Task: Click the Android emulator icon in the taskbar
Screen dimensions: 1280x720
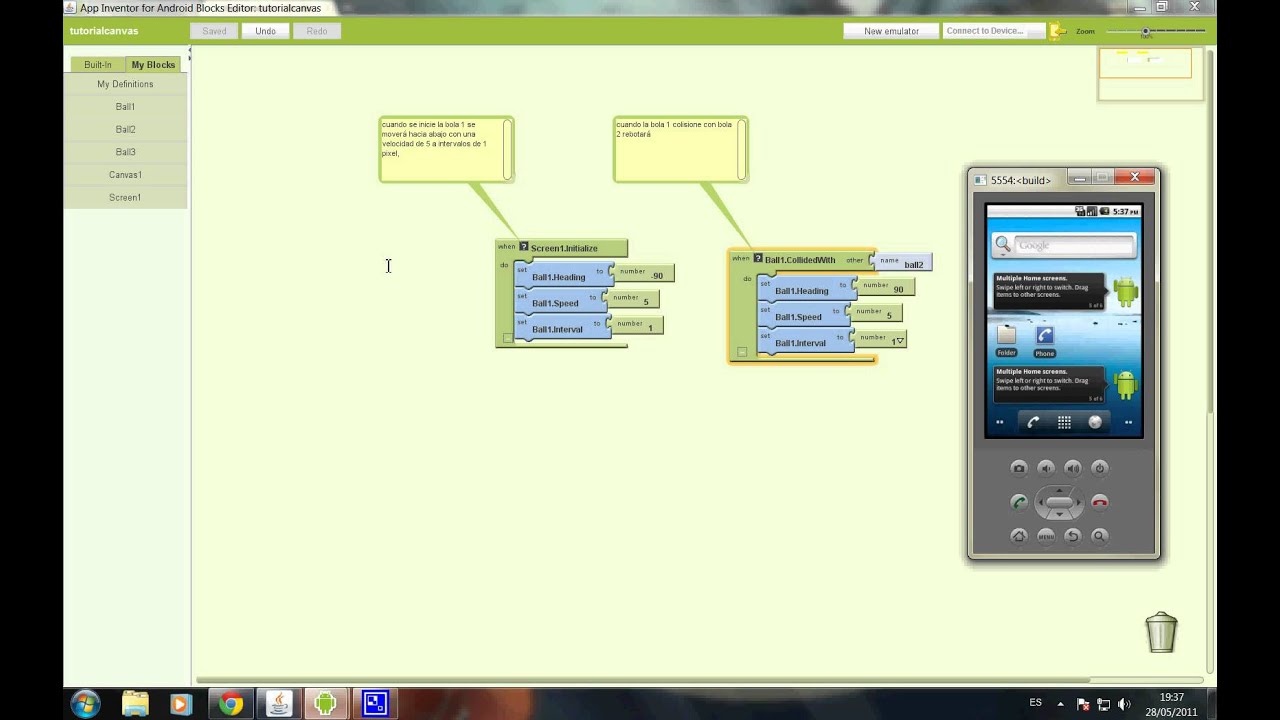Action: 324,704
